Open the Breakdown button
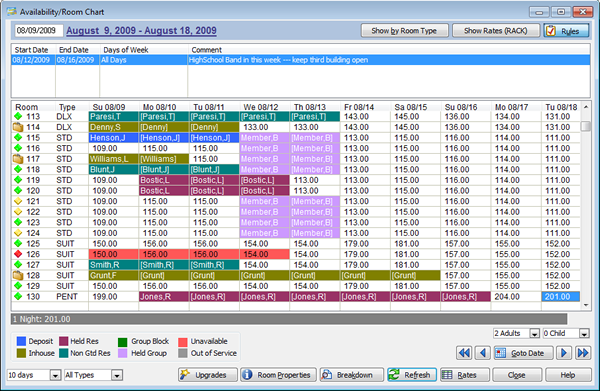This screenshot has width=600, height=391. (352, 375)
